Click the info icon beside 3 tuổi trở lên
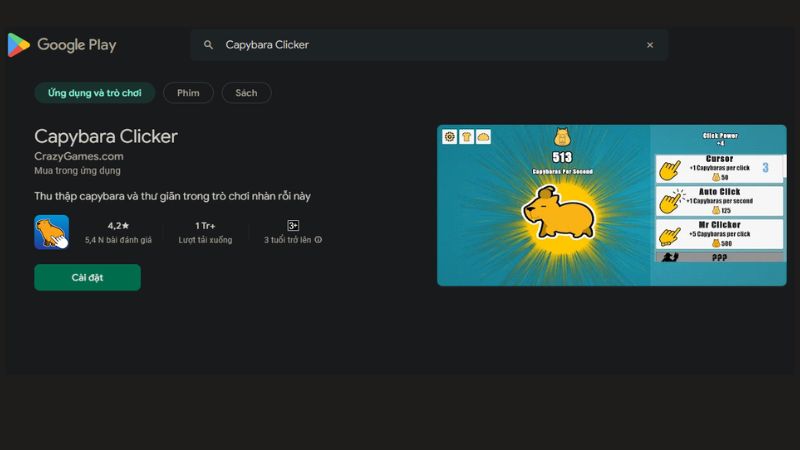800x450 pixels. tap(318, 240)
